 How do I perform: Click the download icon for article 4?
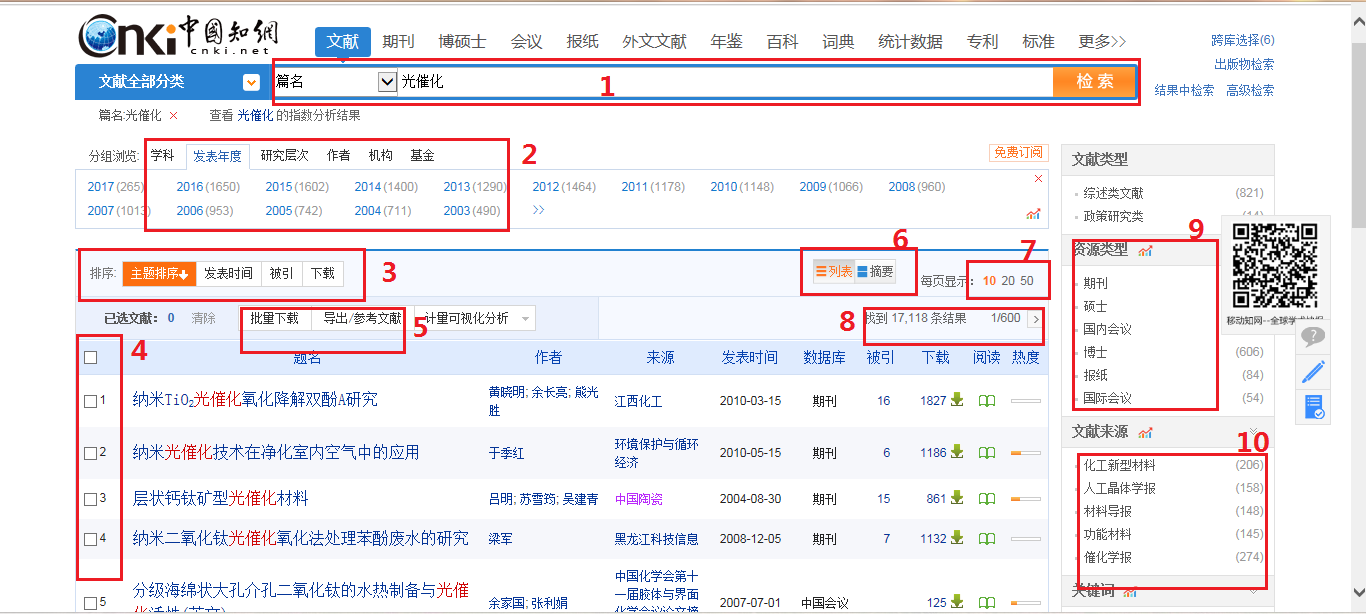coord(957,539)
